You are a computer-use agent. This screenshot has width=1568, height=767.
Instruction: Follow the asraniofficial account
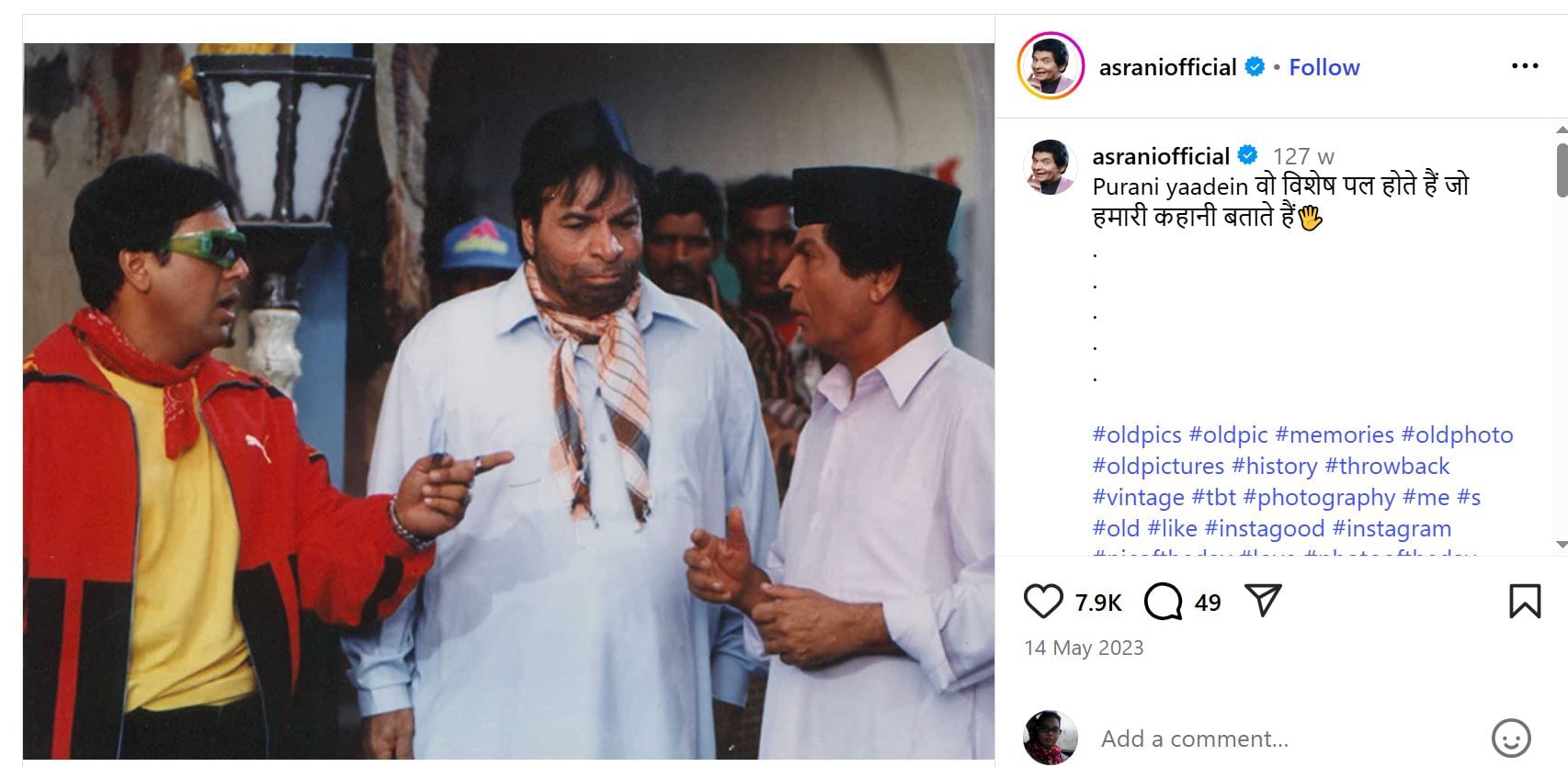[x=1324, y=67]
